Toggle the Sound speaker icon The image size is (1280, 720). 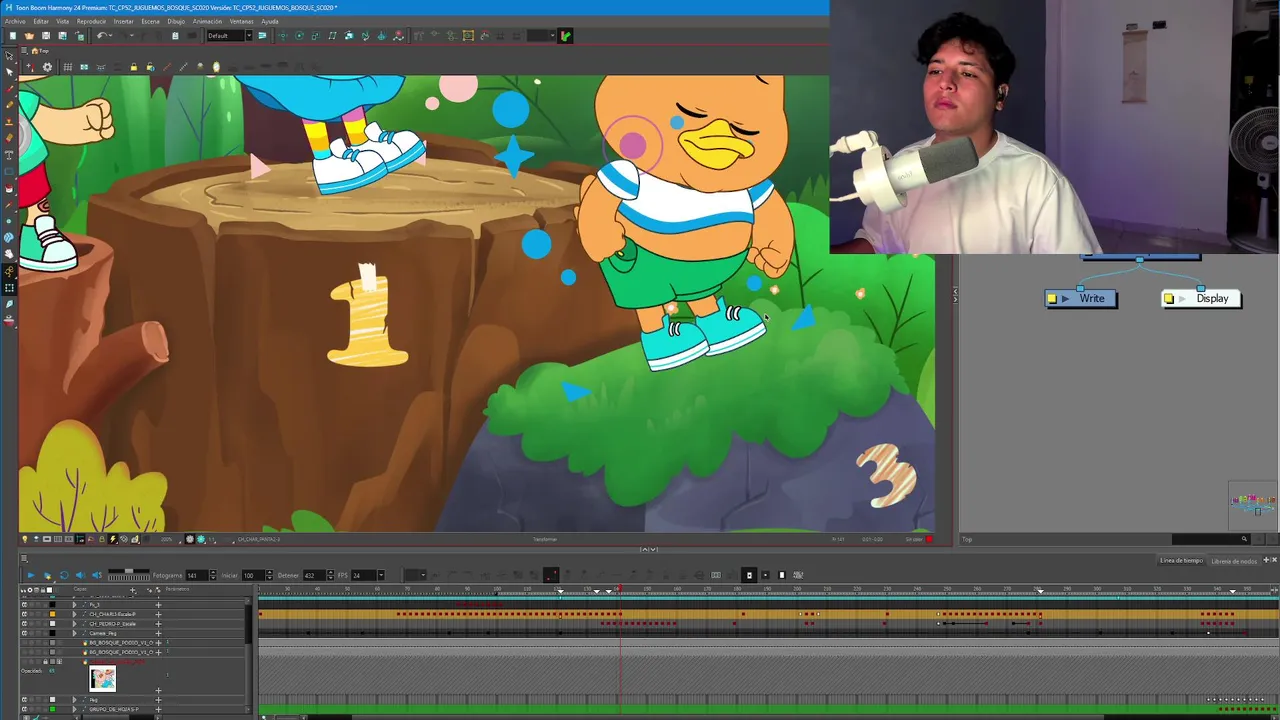click(x=80, y=575)
